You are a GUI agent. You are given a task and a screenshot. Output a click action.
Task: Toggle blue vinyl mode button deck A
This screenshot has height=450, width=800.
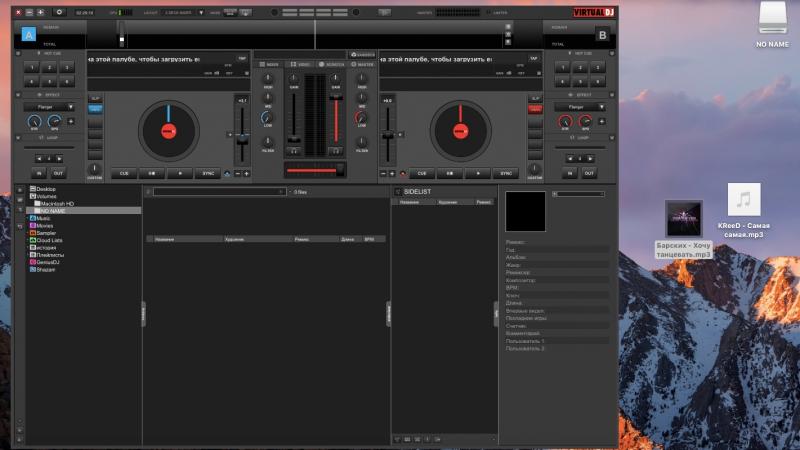(x=95, y=109)
